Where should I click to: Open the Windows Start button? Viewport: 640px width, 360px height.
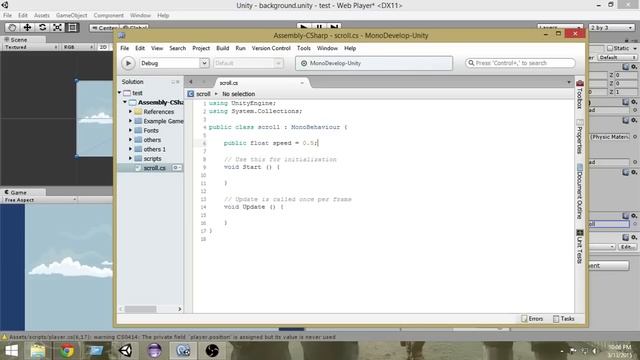tap(11, 351)
